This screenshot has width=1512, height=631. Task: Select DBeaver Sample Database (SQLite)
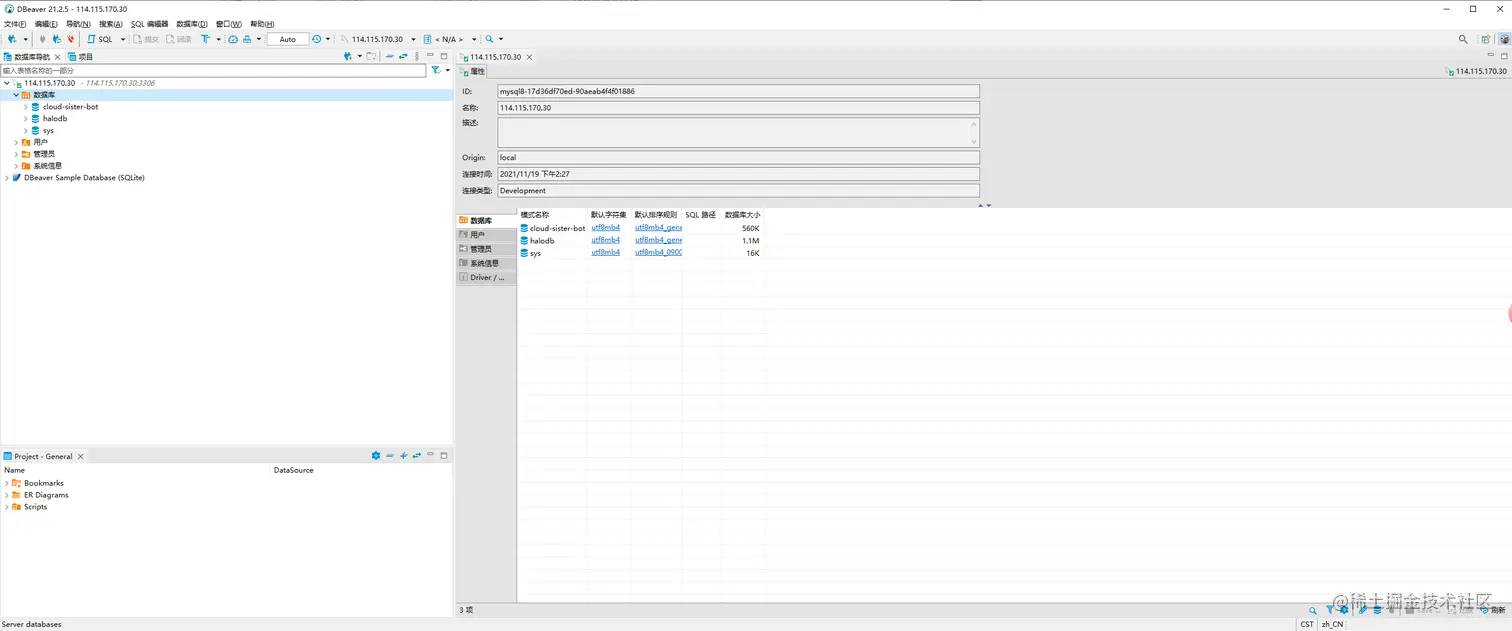84,178
